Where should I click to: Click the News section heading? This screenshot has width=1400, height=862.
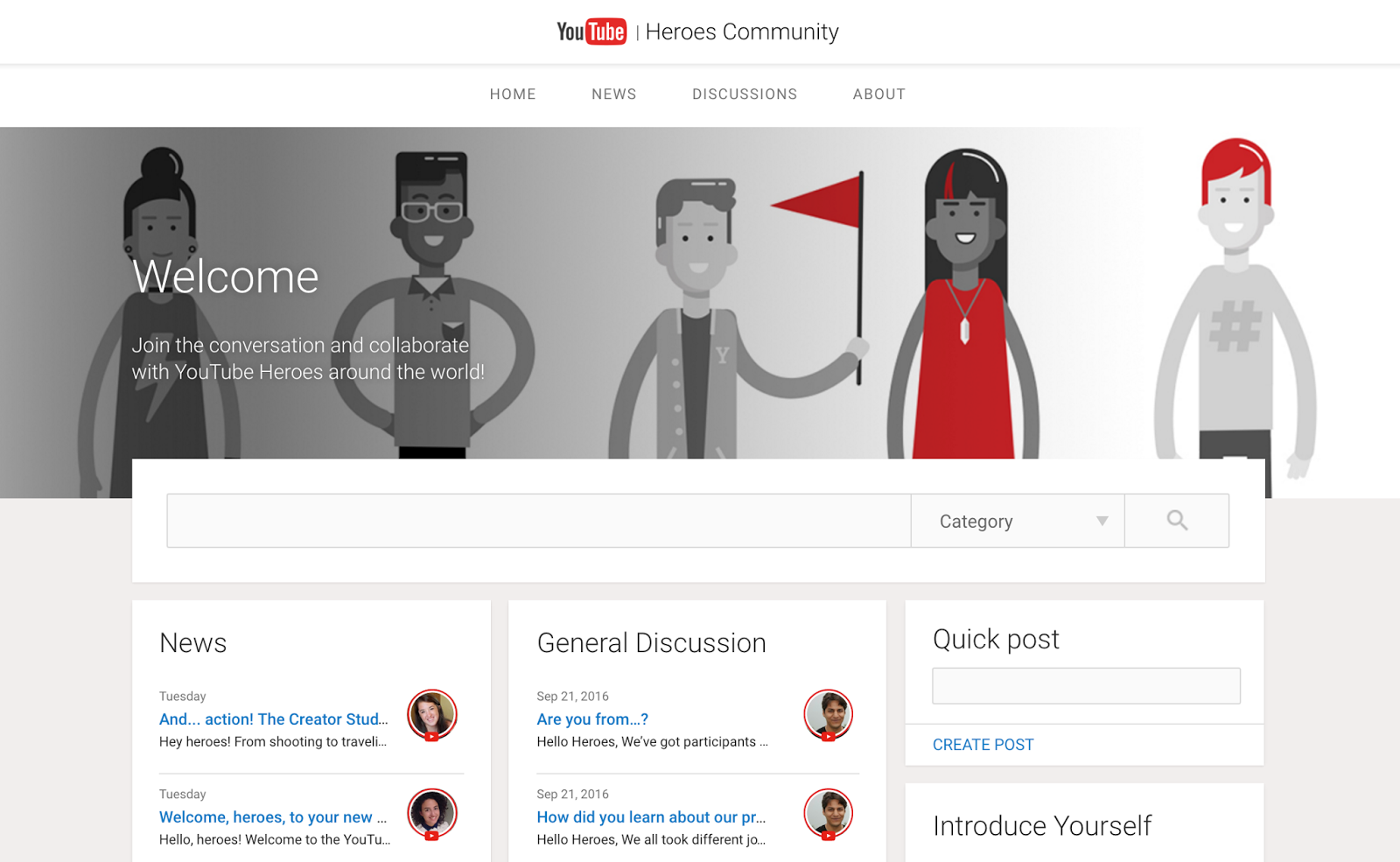click(x=192, y=643)
